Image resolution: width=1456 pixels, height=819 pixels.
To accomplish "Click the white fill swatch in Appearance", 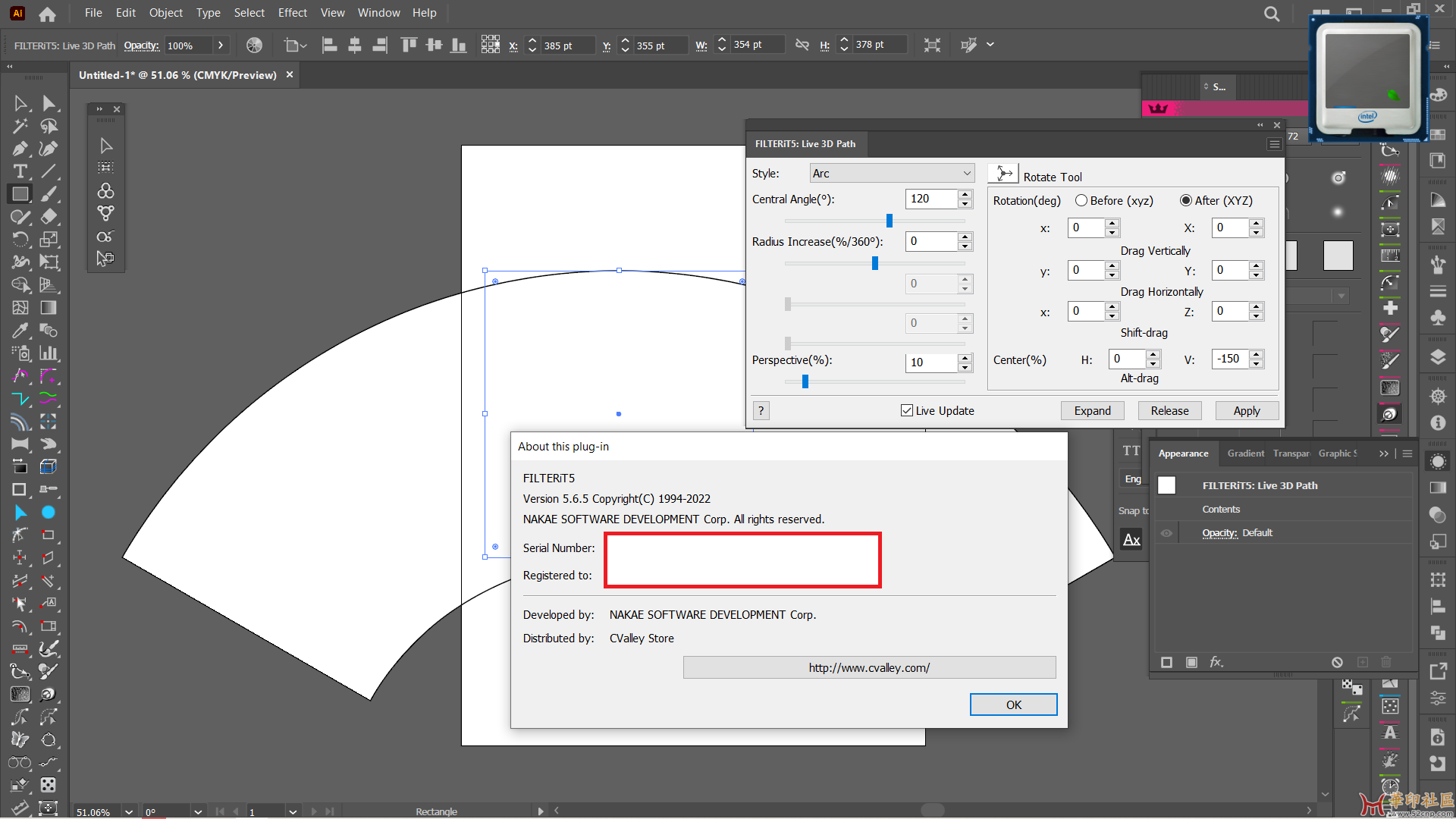I will coord(1166,485).
